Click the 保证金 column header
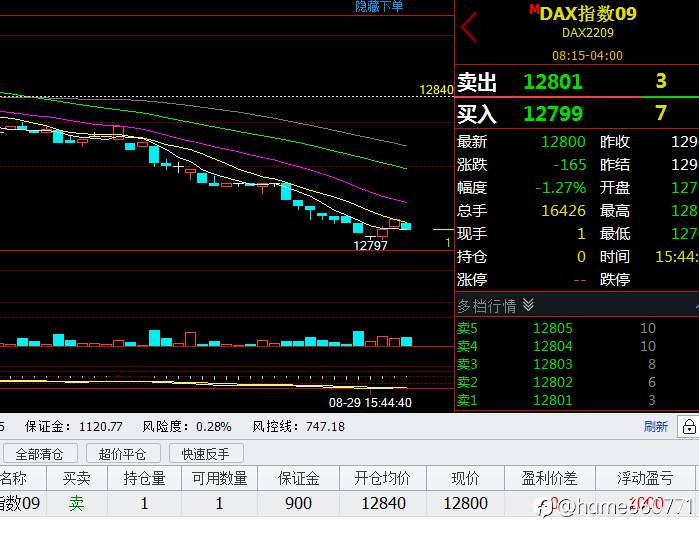This screenshot has height=541, width=699. click(x=299, y=479)
